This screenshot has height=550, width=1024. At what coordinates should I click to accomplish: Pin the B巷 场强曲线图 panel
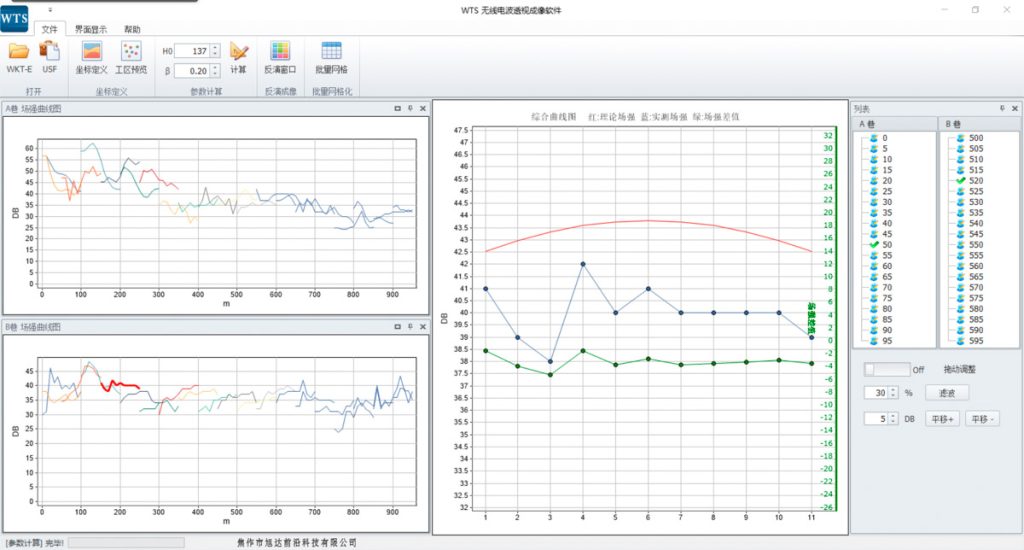coord(410,327)
